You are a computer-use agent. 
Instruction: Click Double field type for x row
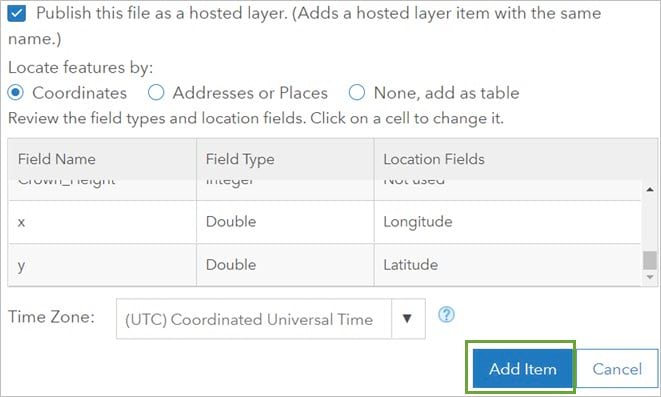285,222
